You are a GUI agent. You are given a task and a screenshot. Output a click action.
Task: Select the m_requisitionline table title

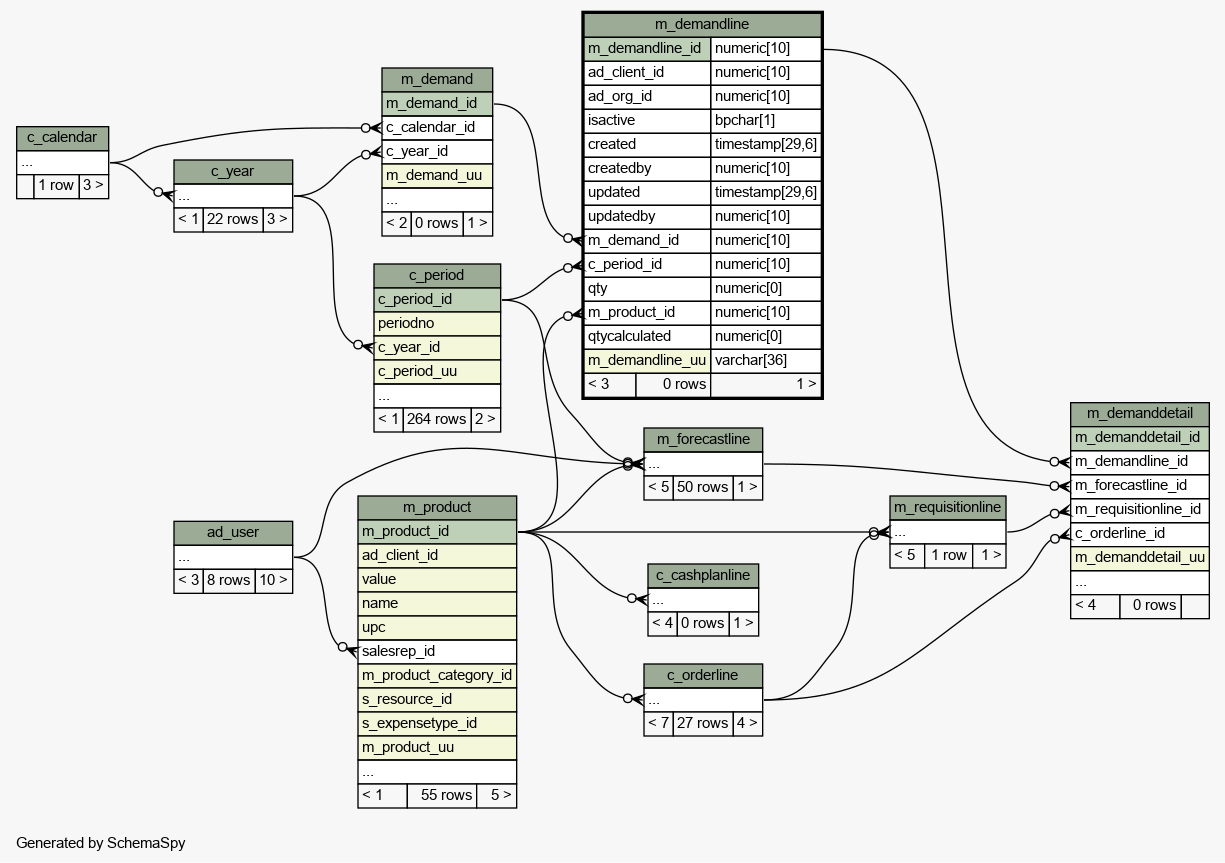tap(947, 507)
